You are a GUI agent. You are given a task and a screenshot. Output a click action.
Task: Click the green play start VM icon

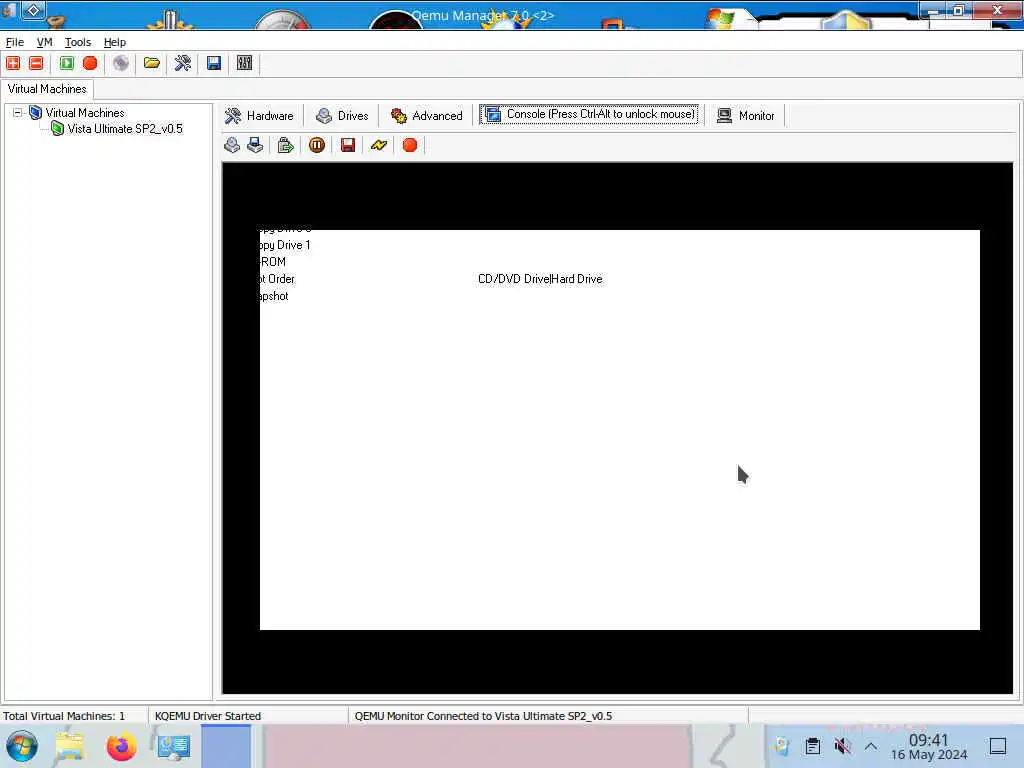(x=67, y=63)
